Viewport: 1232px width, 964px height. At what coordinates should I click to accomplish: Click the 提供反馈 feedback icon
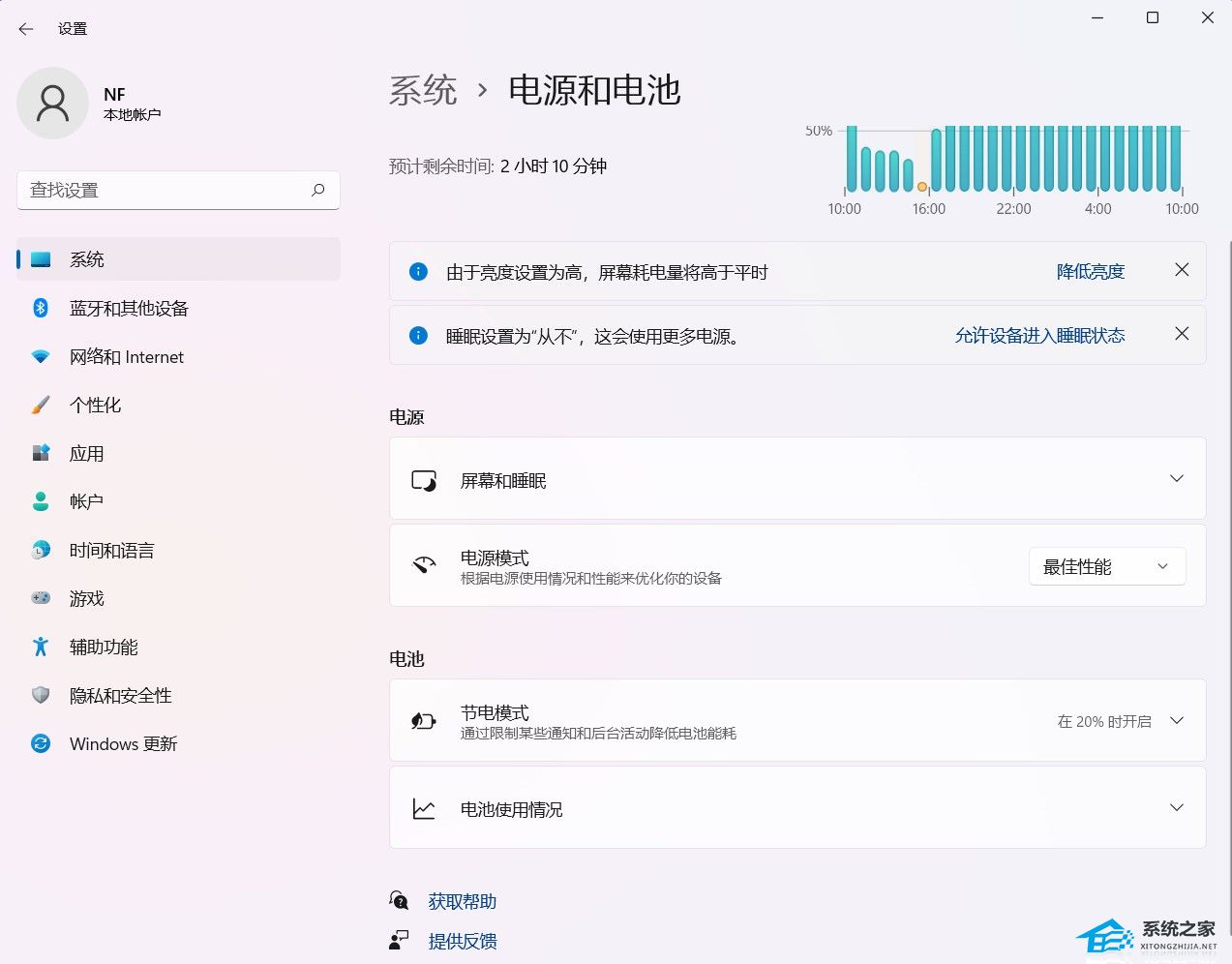(x=399, y=941)
